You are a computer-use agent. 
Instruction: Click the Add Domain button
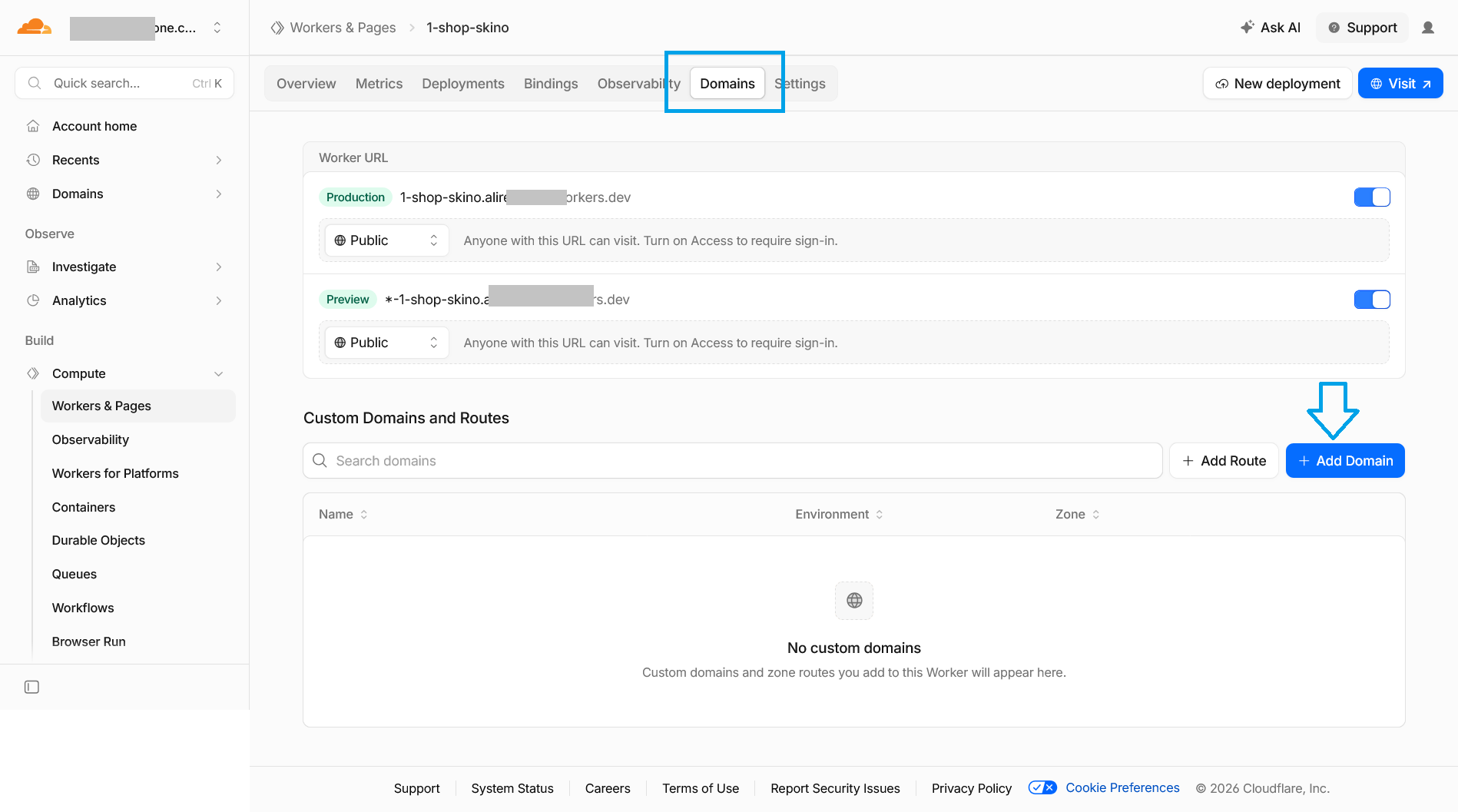(1345, 461)
